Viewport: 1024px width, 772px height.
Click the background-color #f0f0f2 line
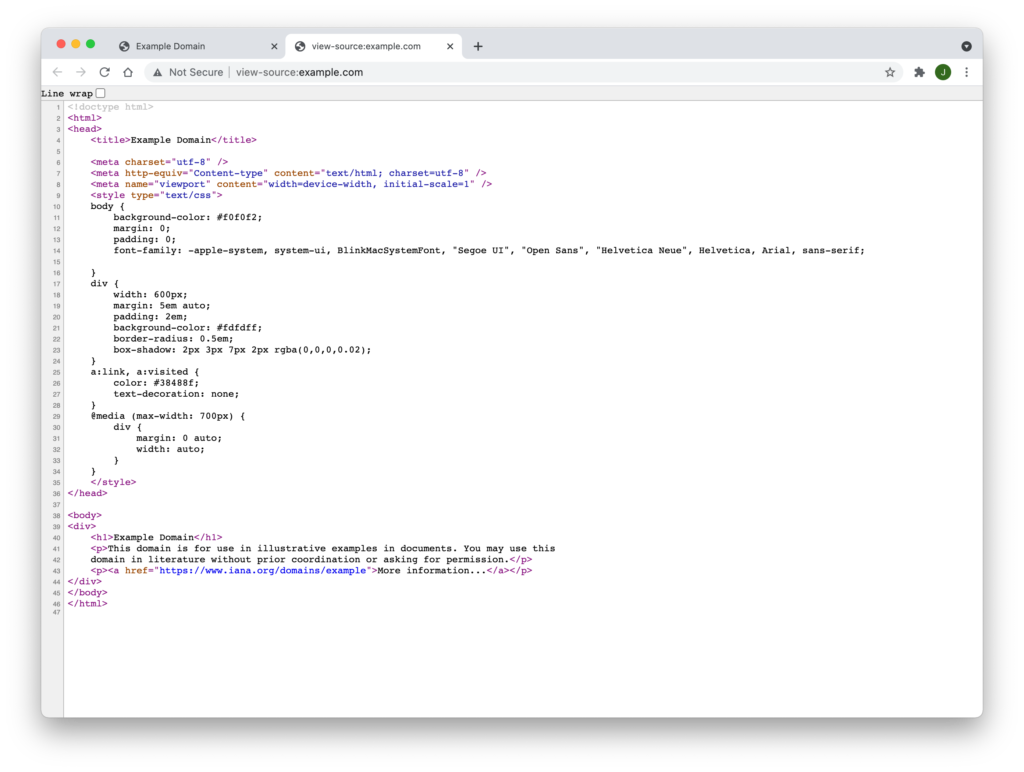(x=187, y=217)
